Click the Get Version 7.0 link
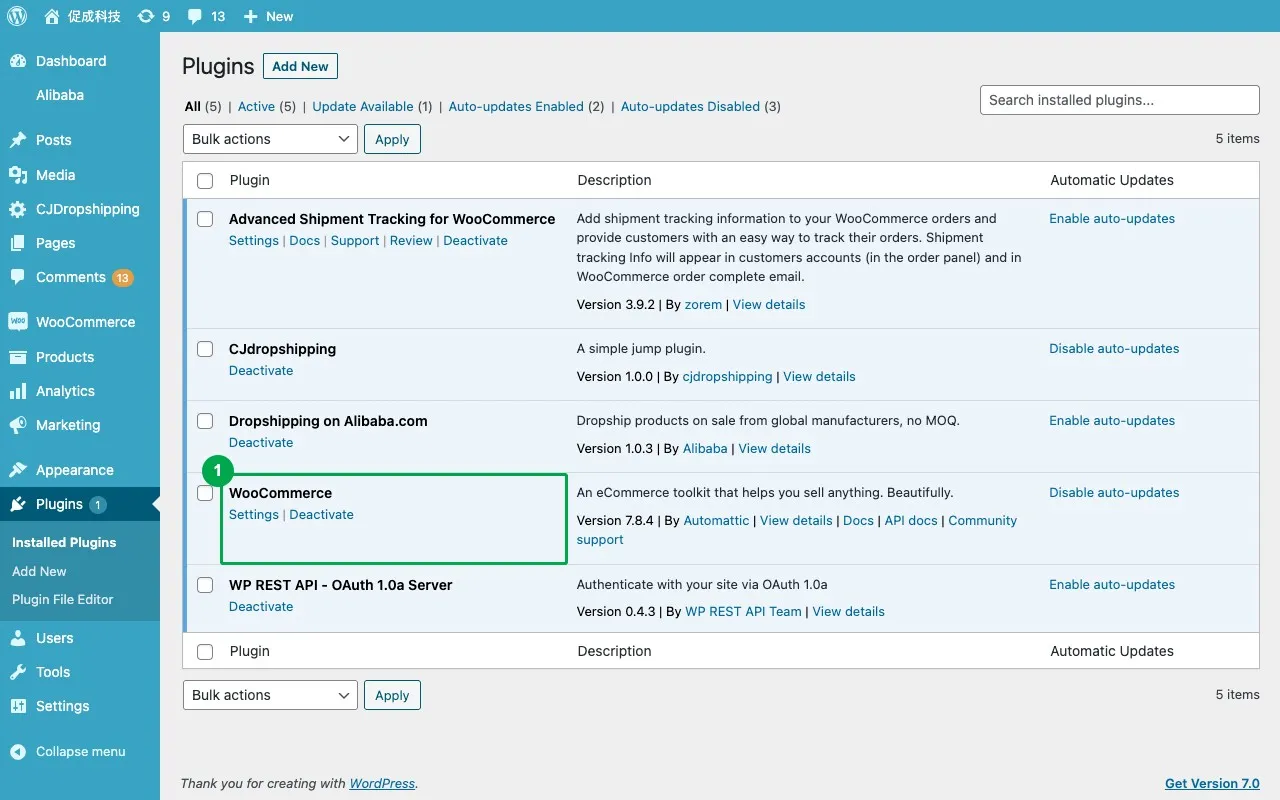Image resolution: width=1280 pixels, height=800 pixels. [x=1212, y=783]
